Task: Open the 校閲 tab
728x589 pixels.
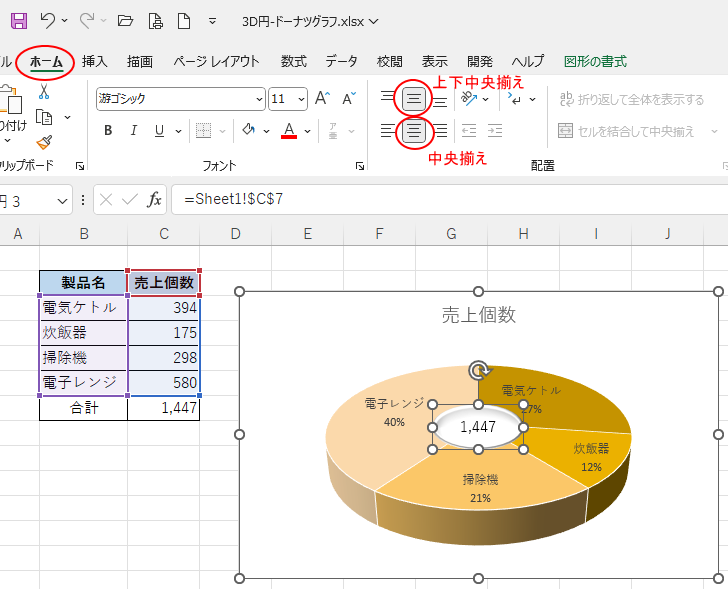Action: point(390,61)
